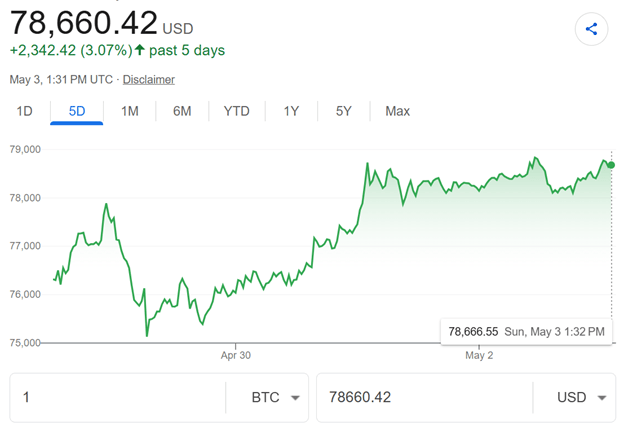
Task: Click the Apr 30 axis marker
Action: pyautogui.click(x=236, y=355)
